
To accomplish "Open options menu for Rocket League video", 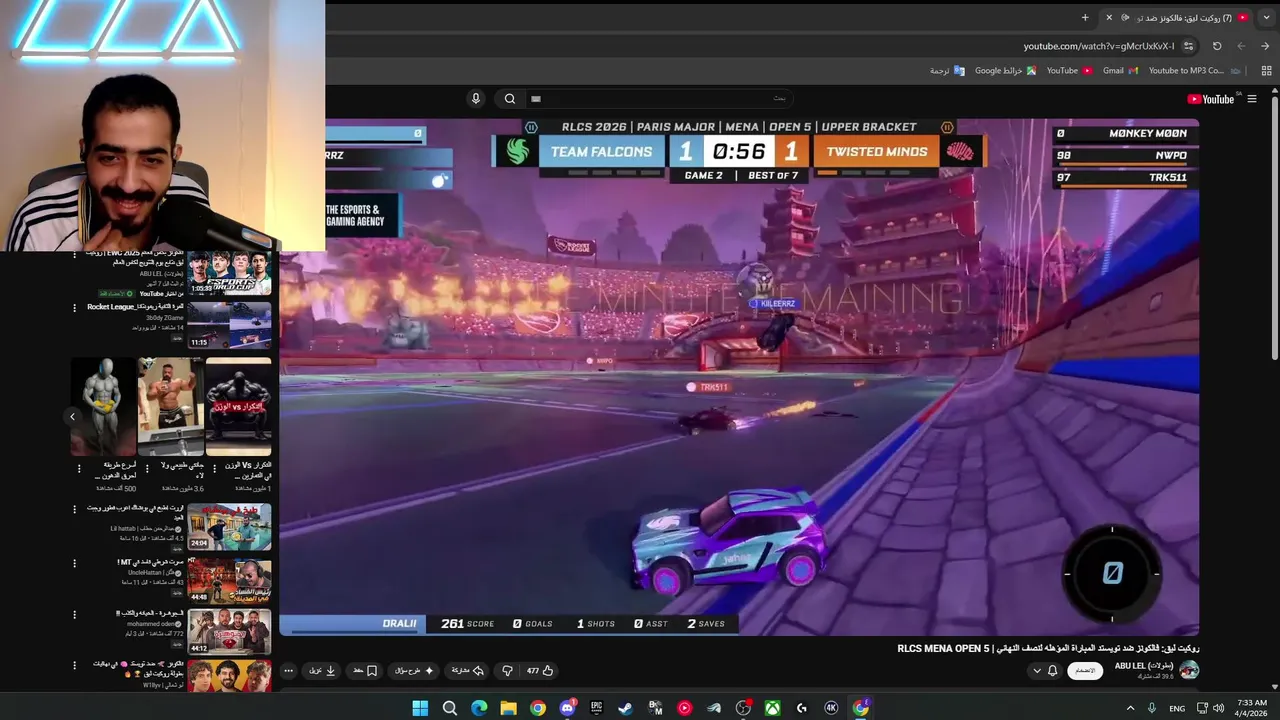I will (x=74, y=308).
